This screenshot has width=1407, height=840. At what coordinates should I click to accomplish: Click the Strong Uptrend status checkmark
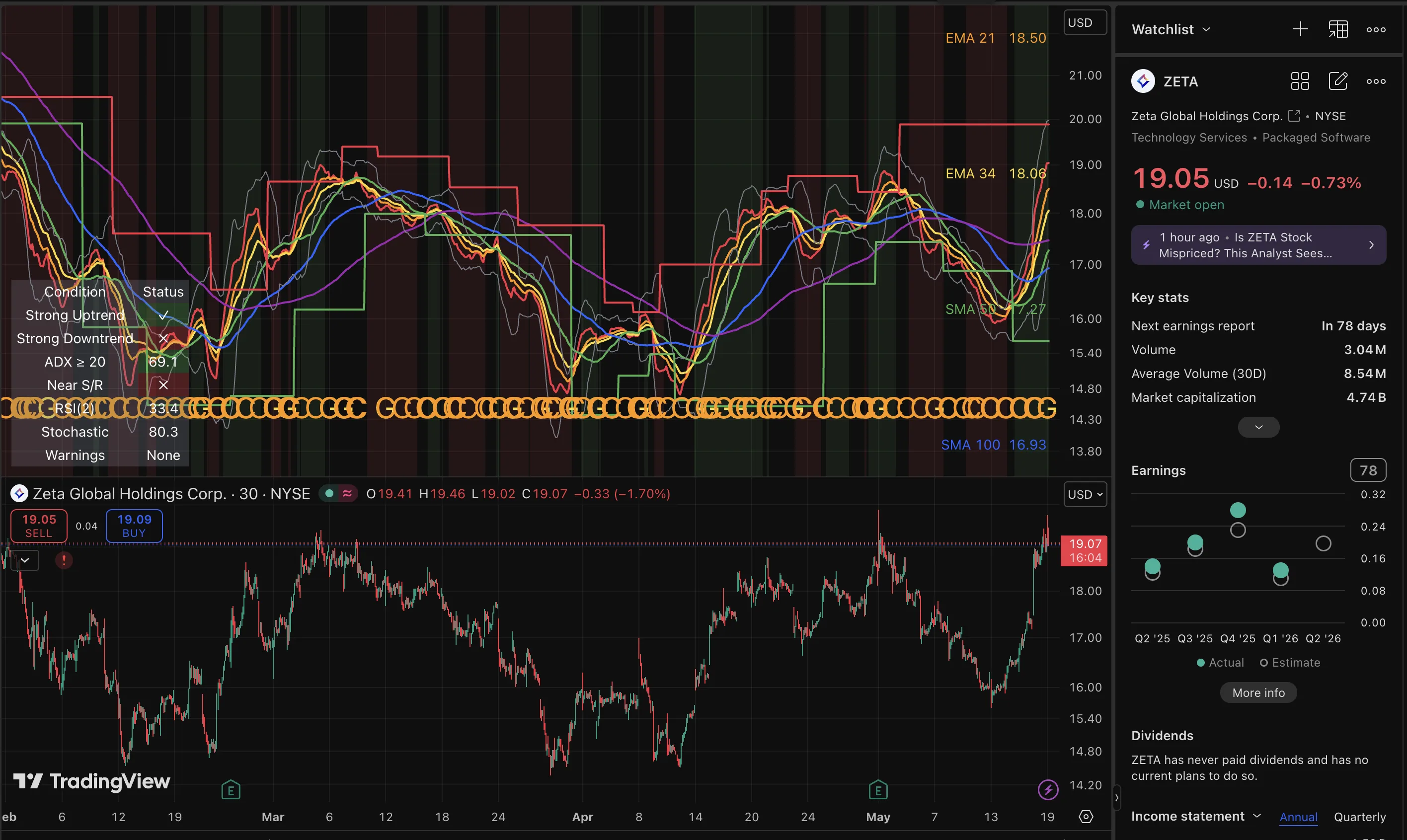pos(163,315)
